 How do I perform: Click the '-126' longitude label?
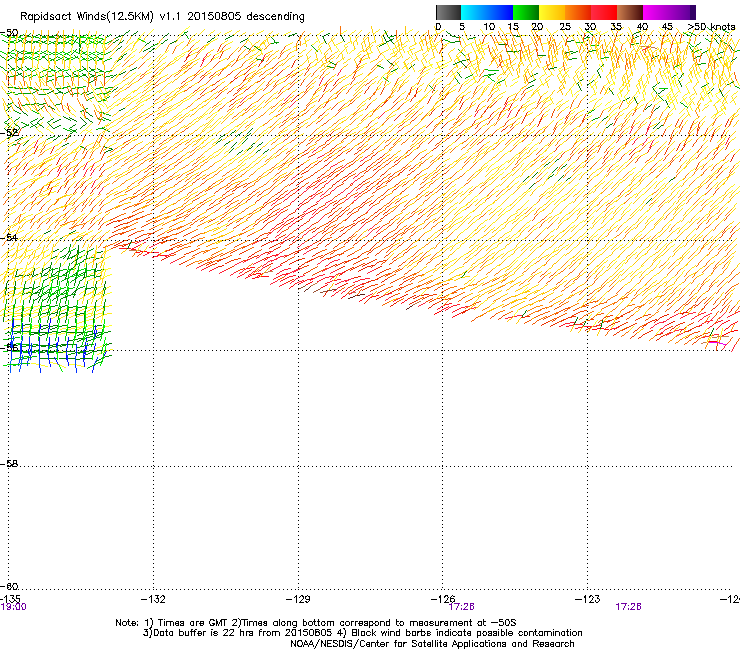443,599
